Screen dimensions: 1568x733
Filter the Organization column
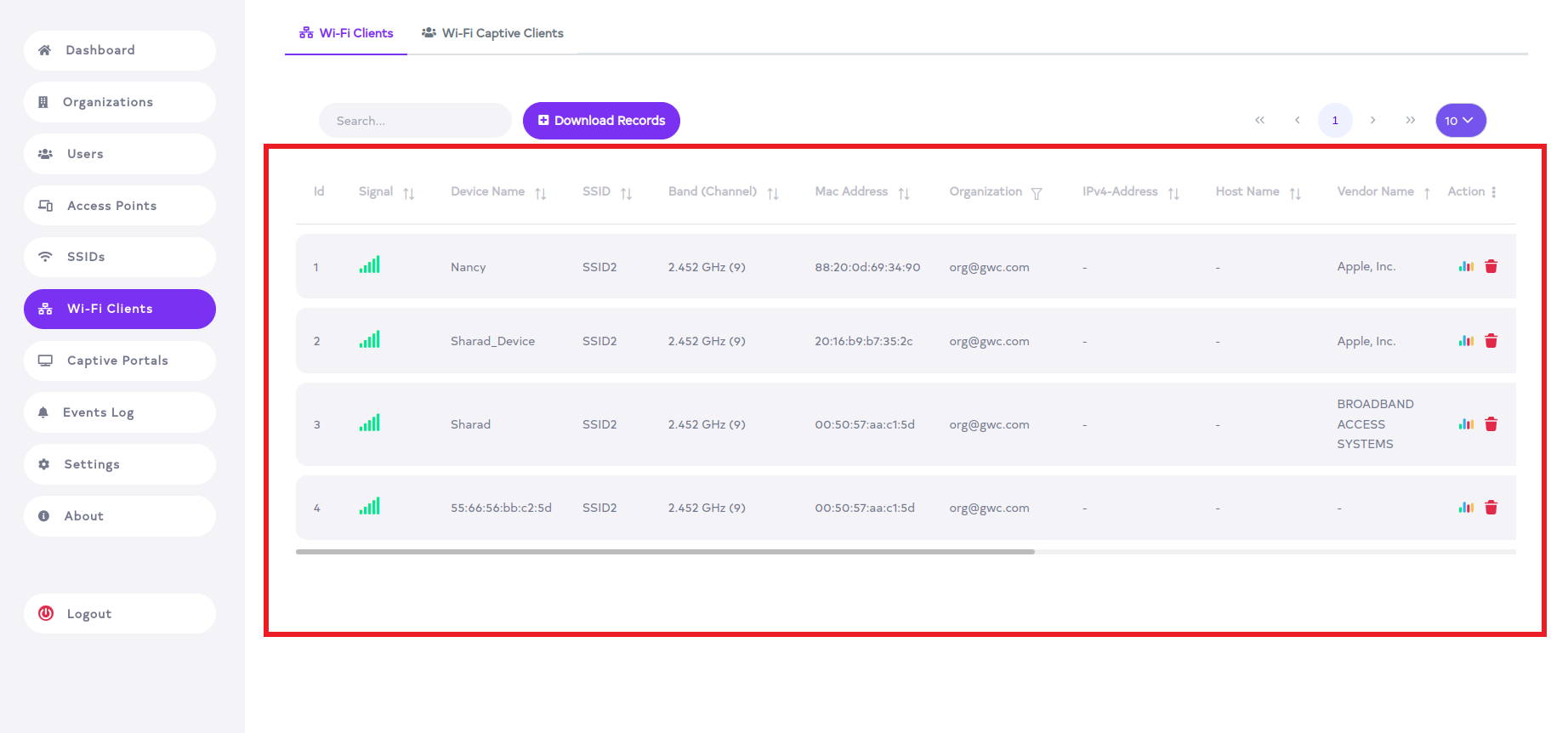click(x=1036, y=193)
